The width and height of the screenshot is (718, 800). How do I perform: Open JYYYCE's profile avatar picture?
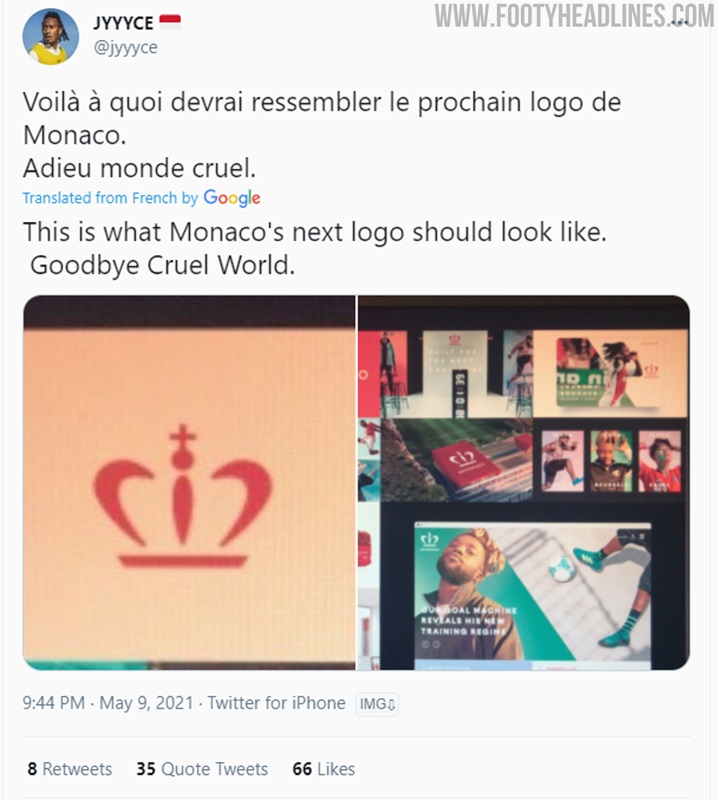pyautogui.click(x=51, y=37)
